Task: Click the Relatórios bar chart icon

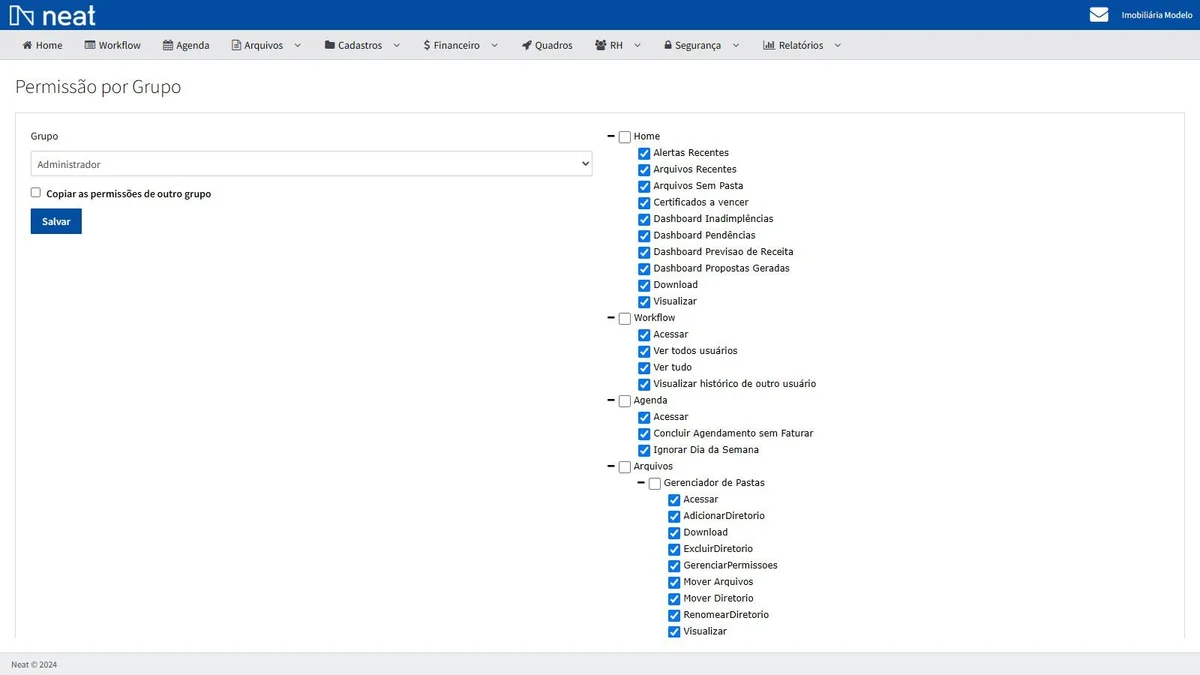Action: click(769, 45)
